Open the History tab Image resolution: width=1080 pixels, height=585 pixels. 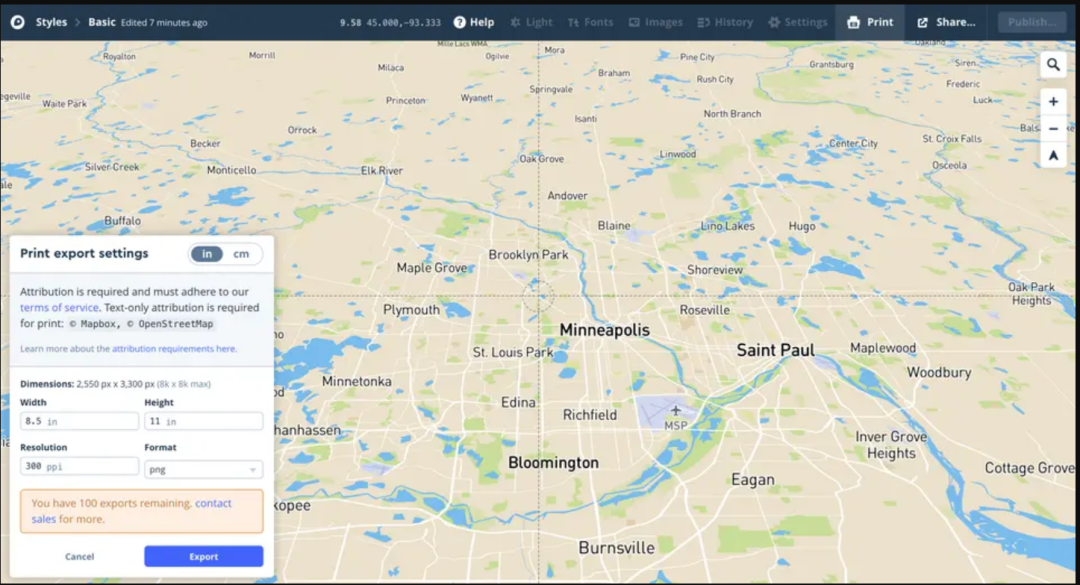point(725,22)
